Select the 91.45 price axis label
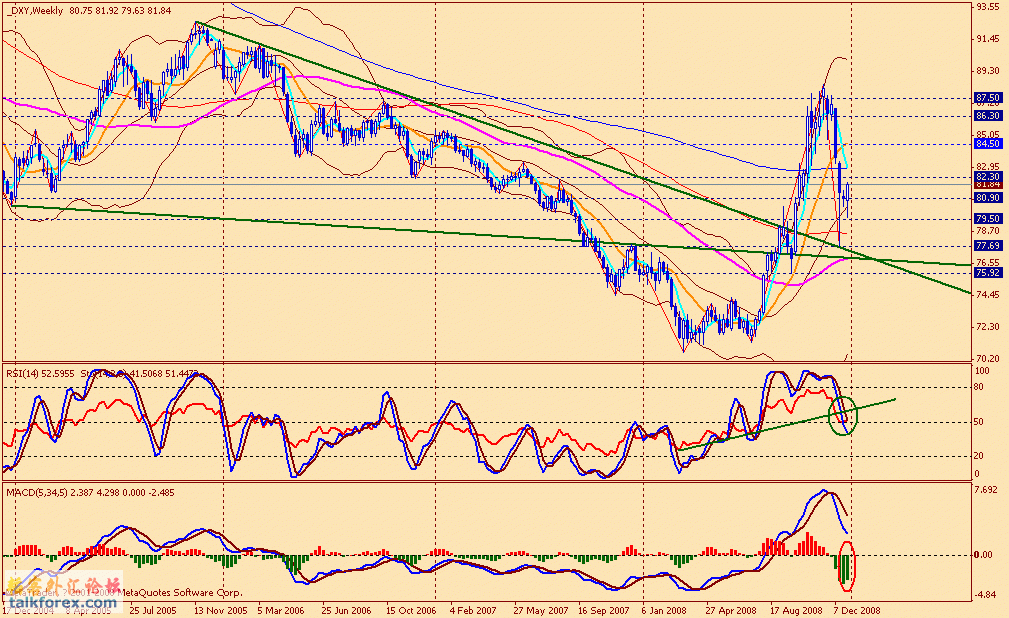The image size is (1009, 618). [x=988, y=39]
